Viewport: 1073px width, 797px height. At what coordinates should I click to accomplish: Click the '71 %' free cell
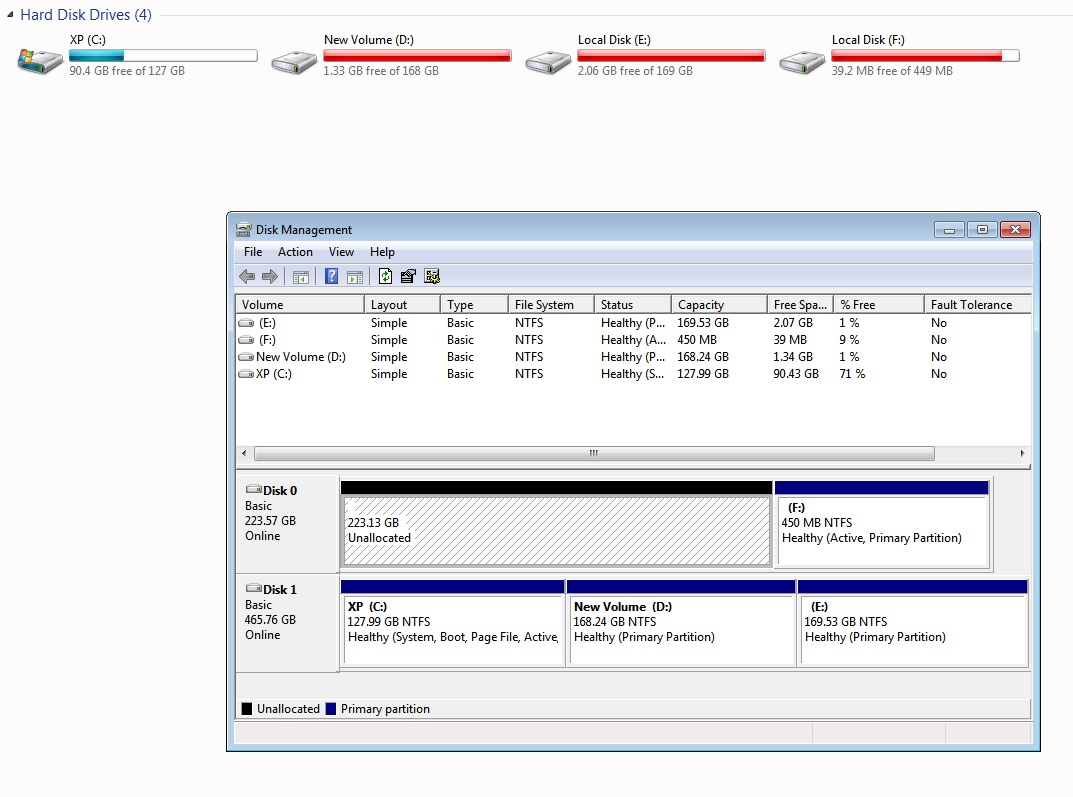[852, 374]
